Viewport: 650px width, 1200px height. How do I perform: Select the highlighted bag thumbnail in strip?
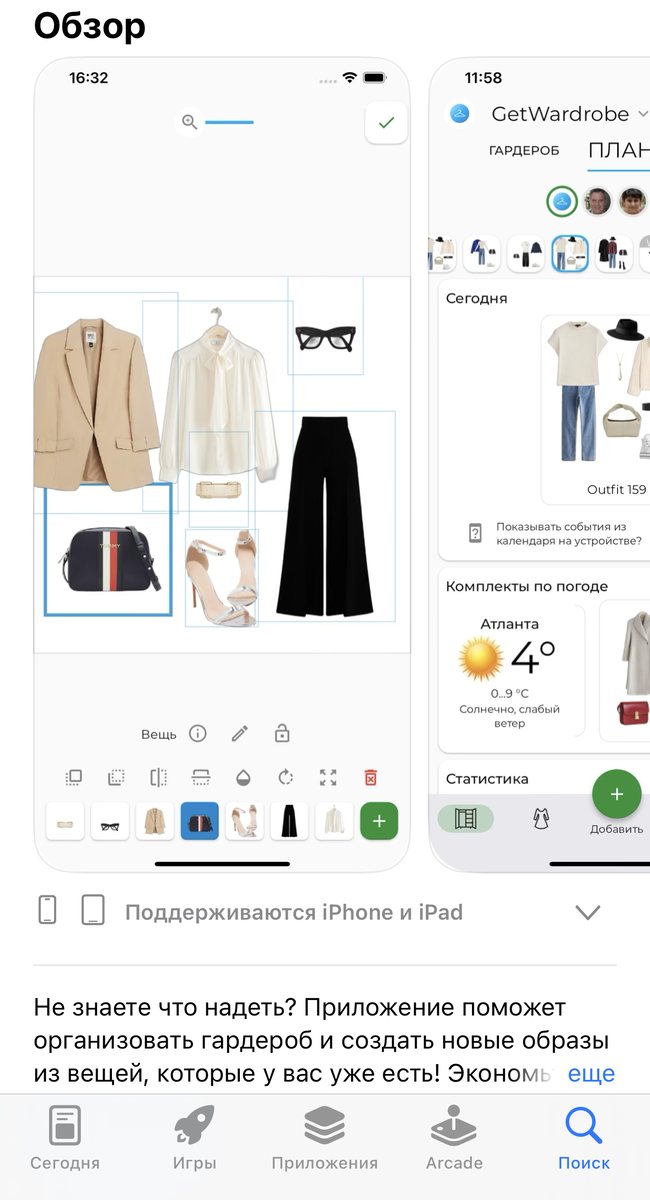coord(200,821)
